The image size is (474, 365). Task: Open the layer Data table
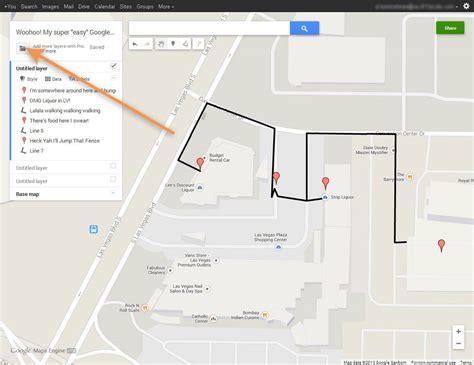(53, 79)
